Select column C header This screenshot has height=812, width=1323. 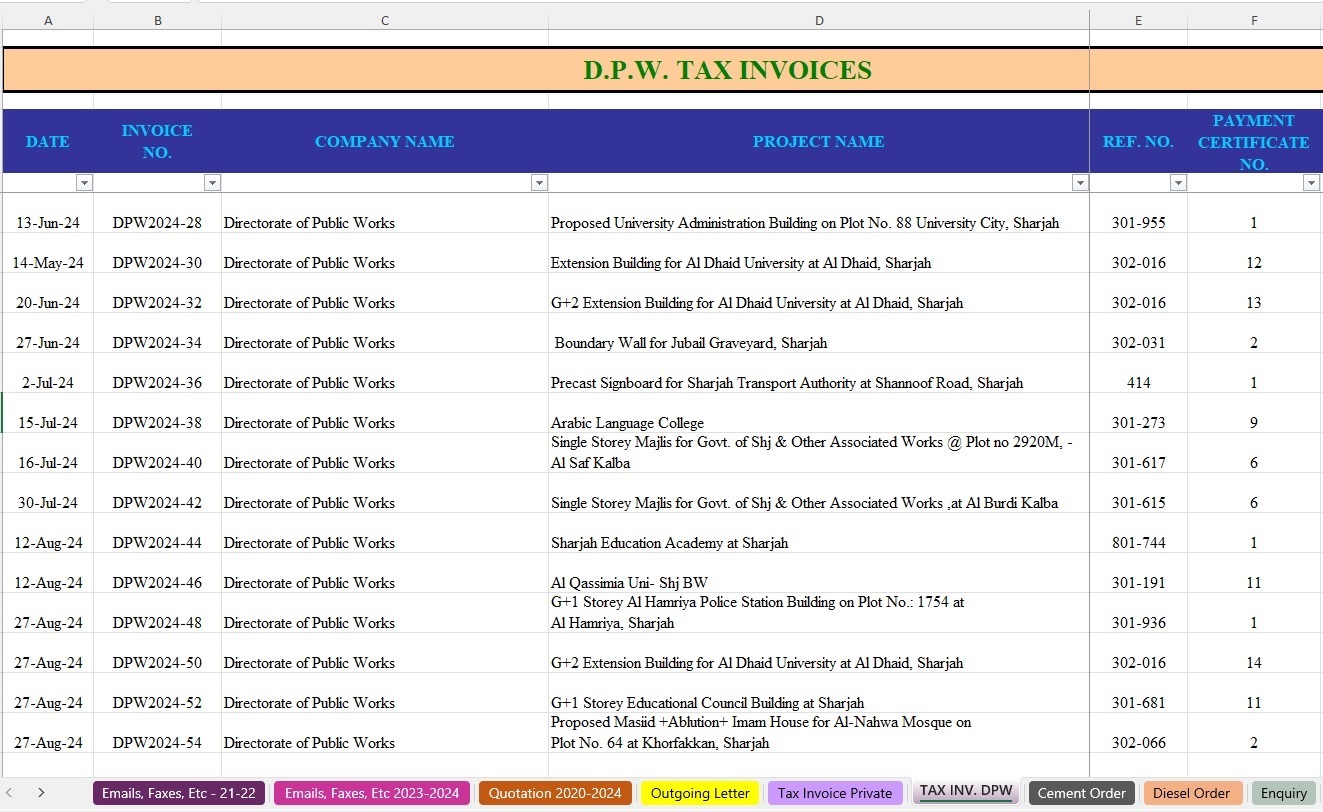point(385,21)
